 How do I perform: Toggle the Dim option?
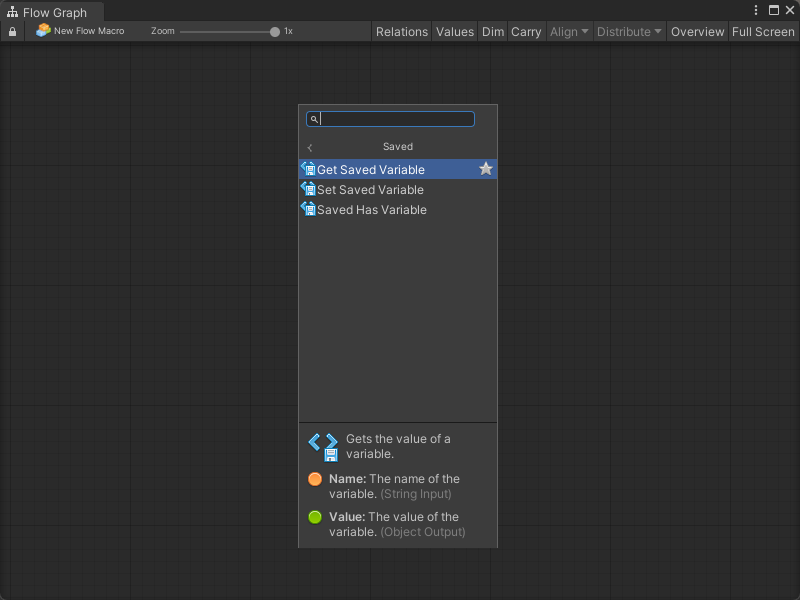tap(493, 32)
